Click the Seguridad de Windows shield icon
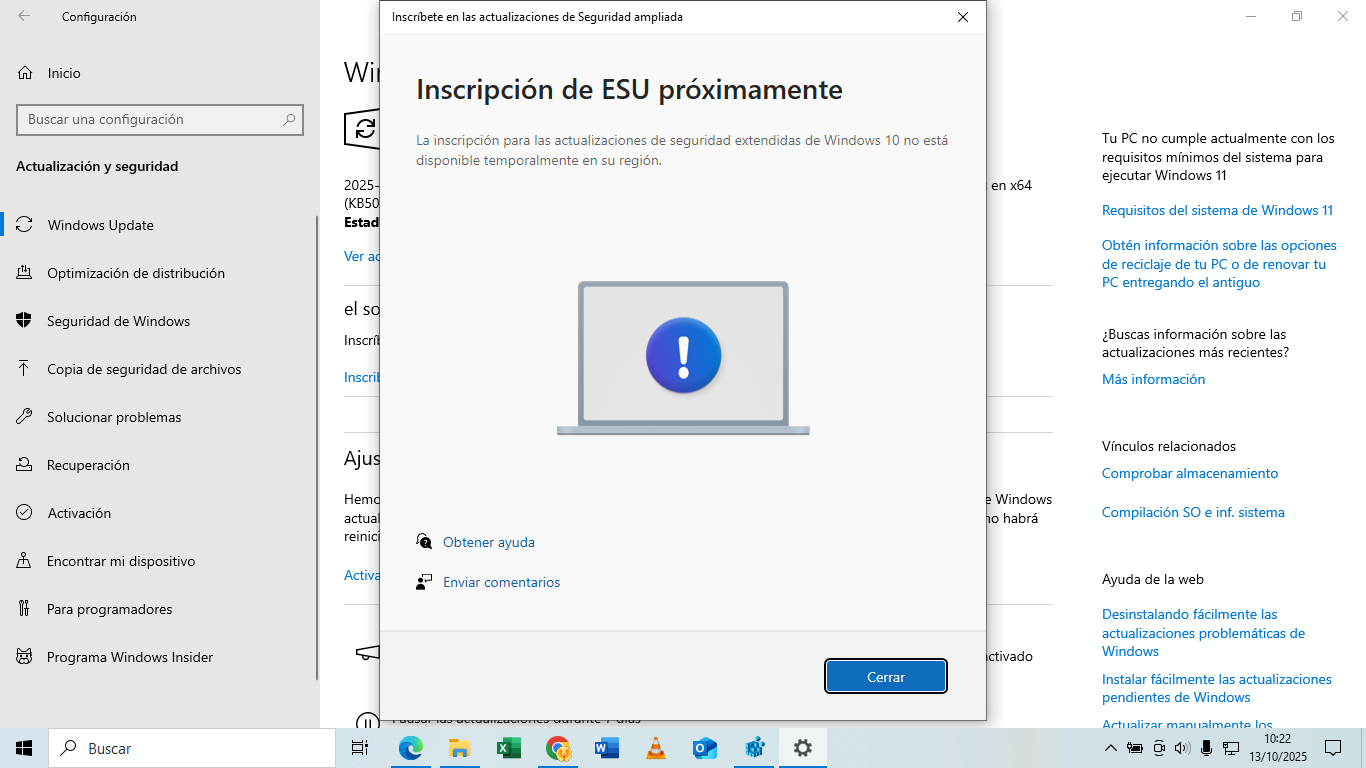 coord(25,321)
